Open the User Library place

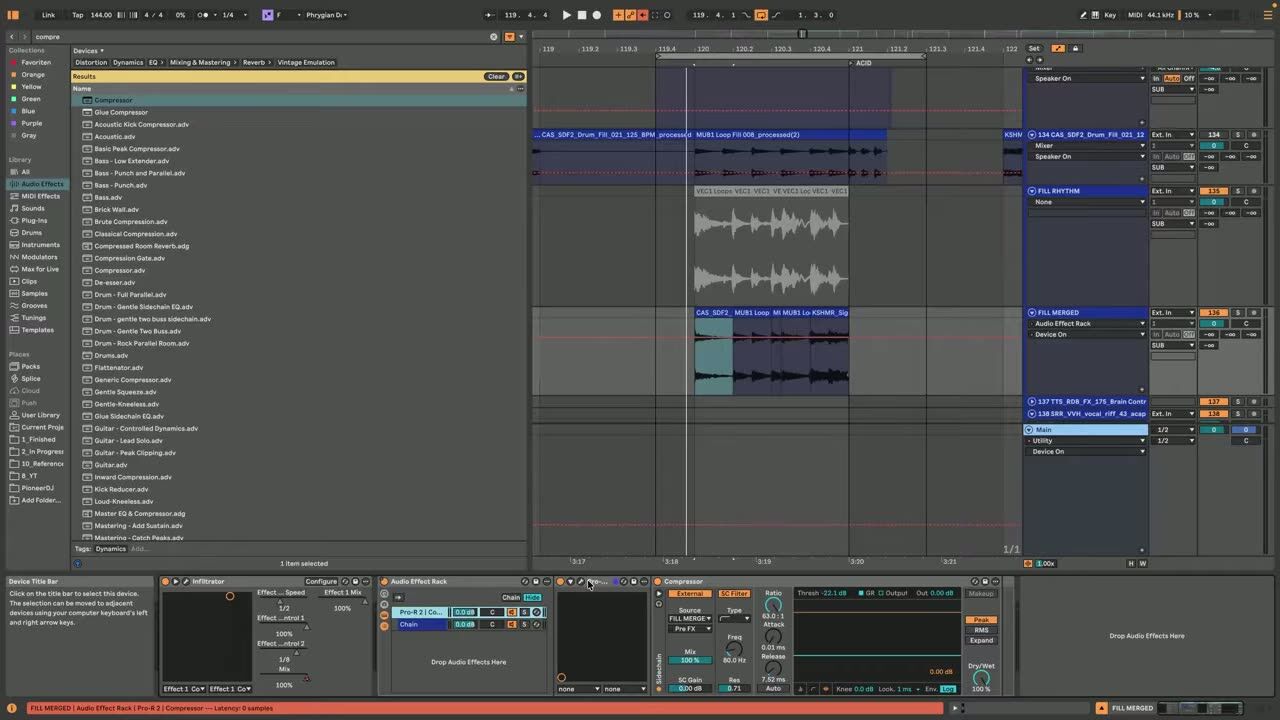click(x=41, y=414)
